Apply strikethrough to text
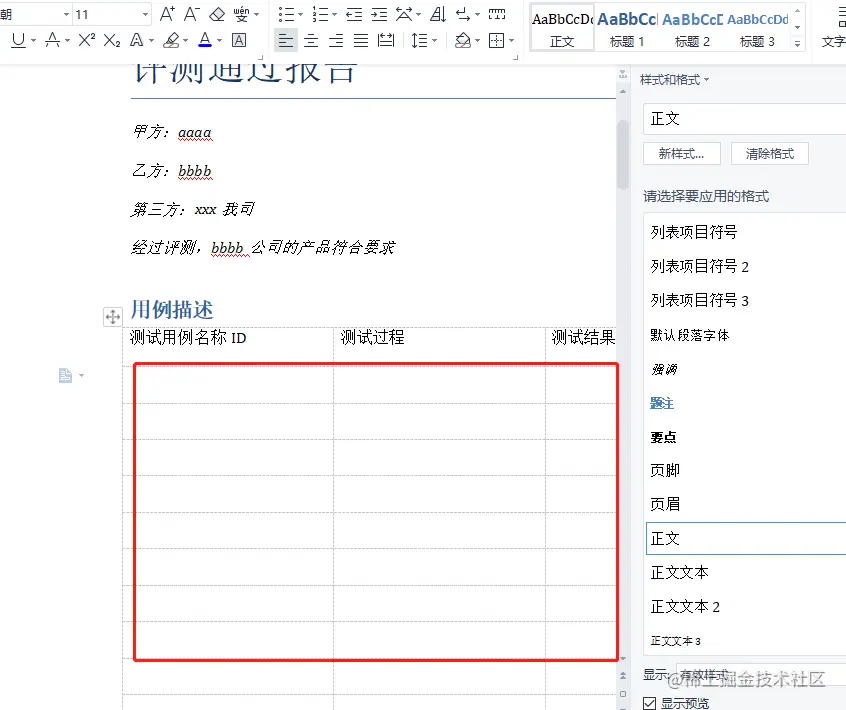846x710 pixels. click(x=52, y=40)
